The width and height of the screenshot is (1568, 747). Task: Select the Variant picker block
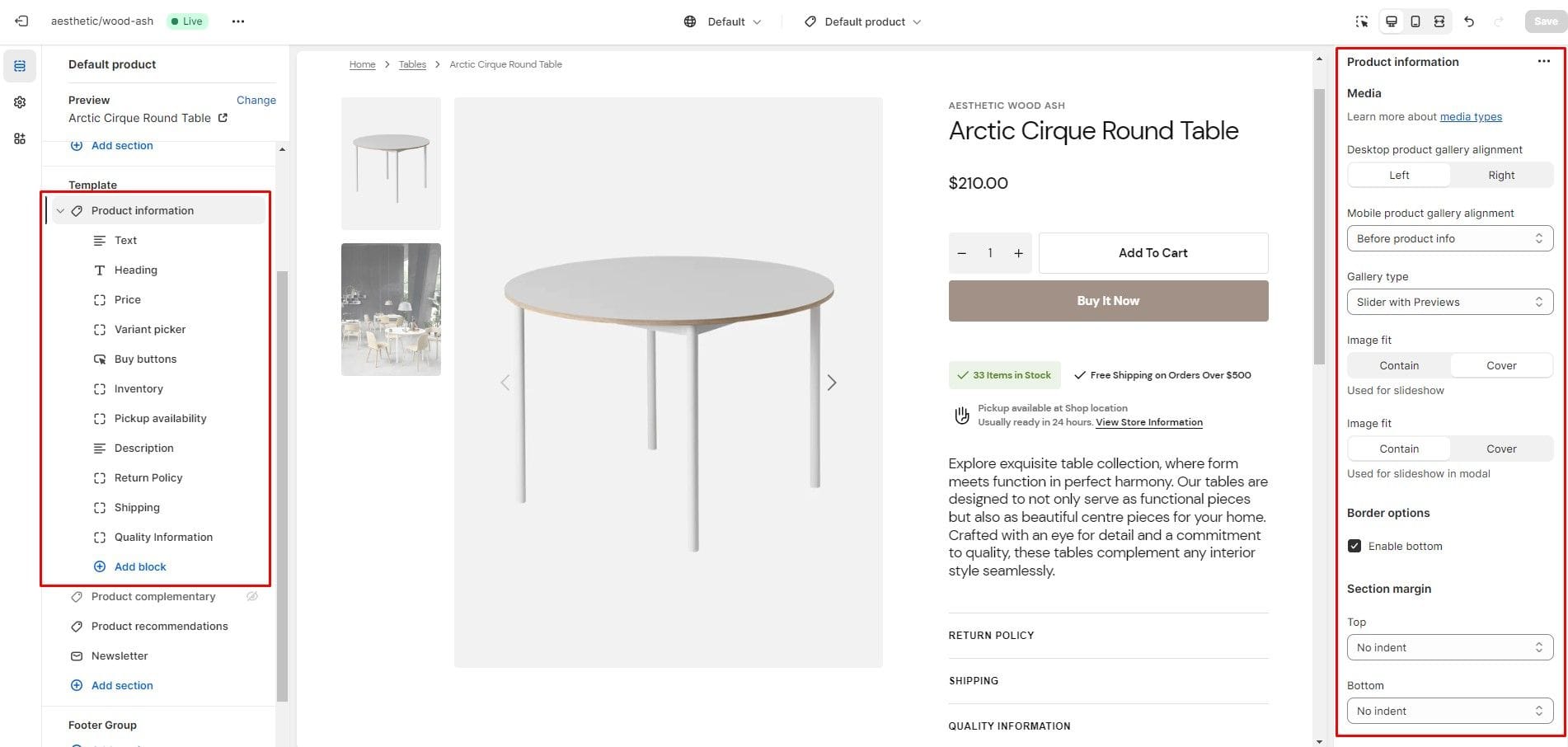[x=150, y=329]
